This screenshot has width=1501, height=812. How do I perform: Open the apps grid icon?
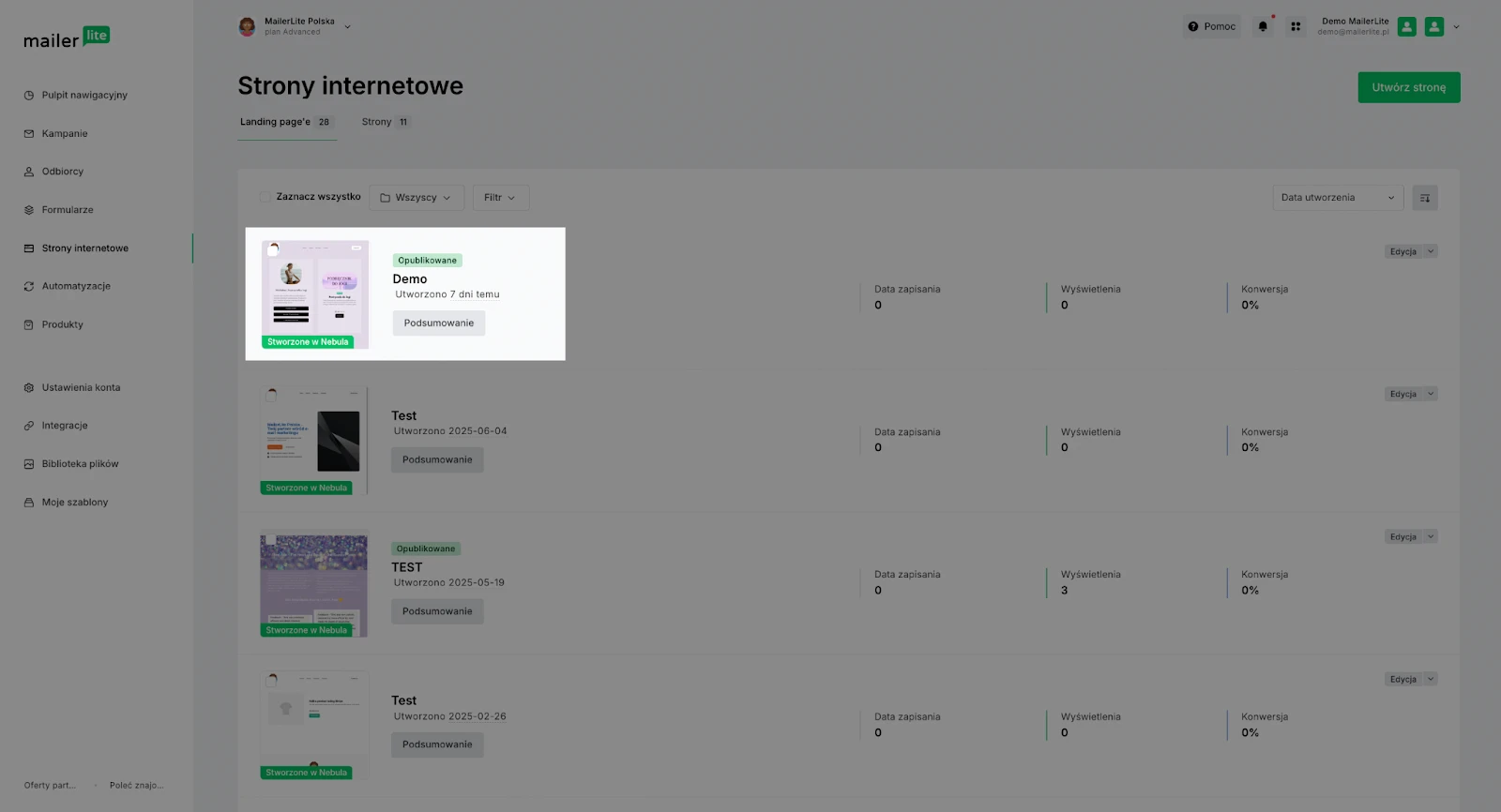tap(1296, 26)
